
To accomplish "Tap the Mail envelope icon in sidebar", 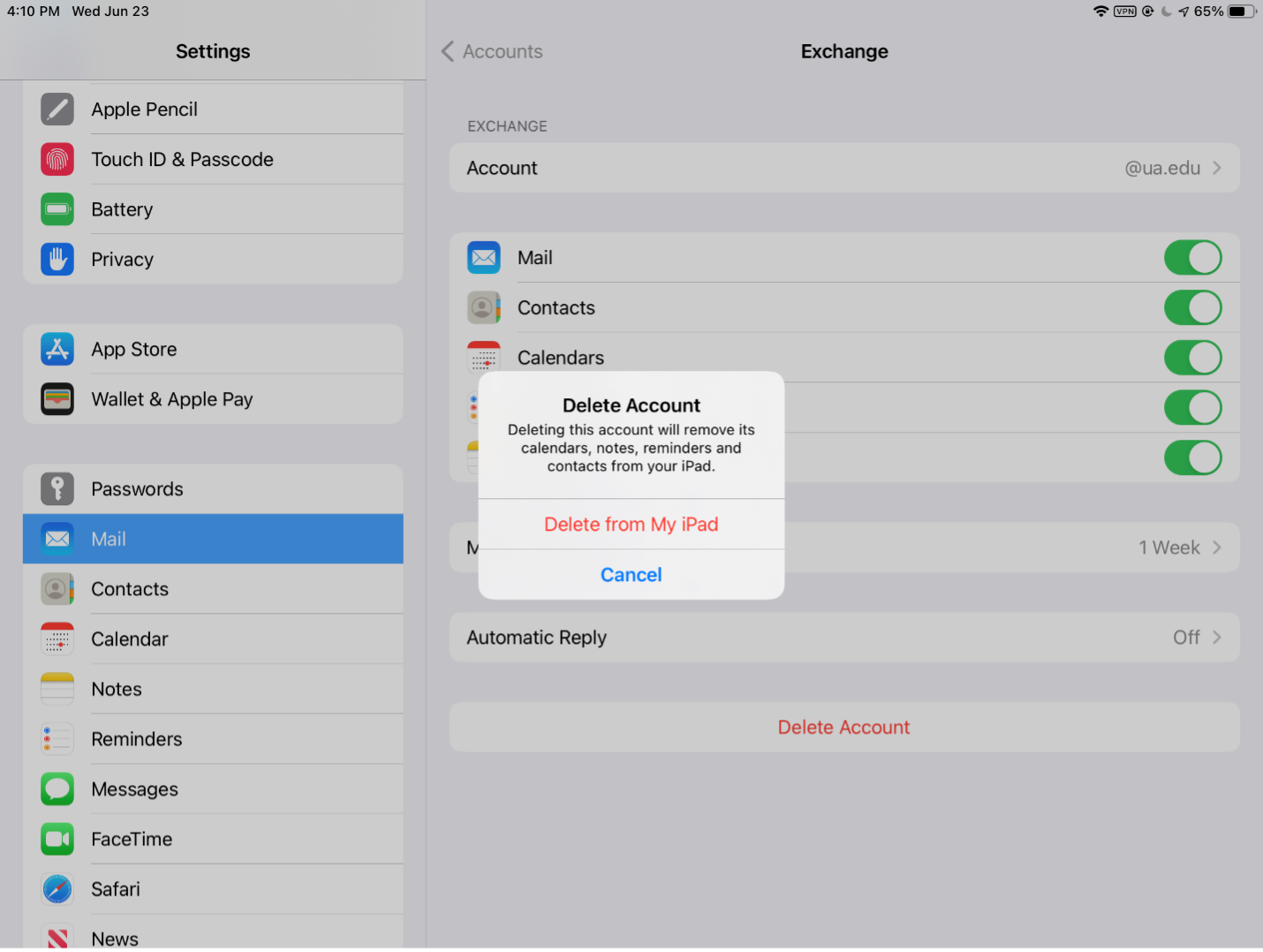I will pos(57,539).
